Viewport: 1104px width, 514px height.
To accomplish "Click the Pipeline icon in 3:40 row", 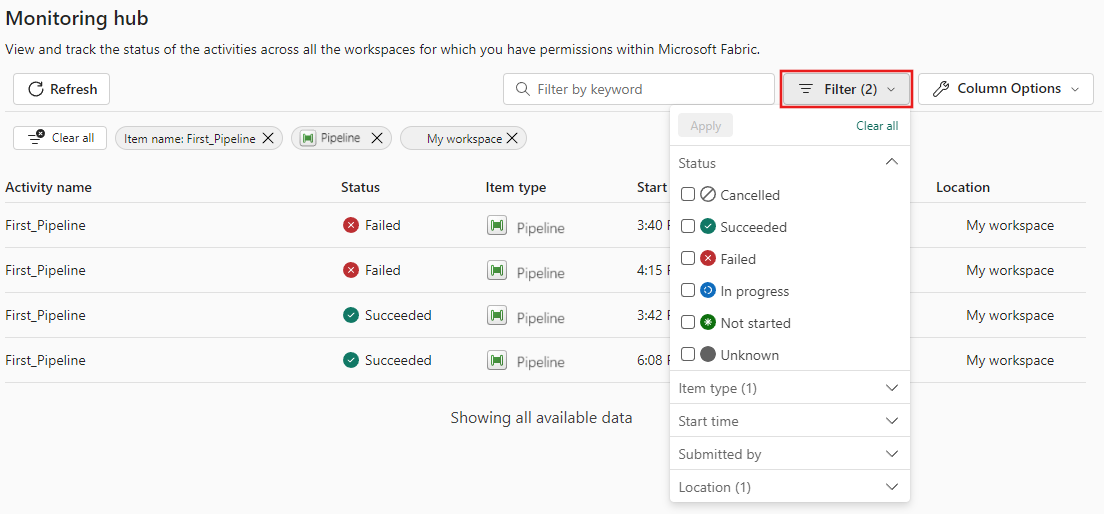I will coord(497,225).
